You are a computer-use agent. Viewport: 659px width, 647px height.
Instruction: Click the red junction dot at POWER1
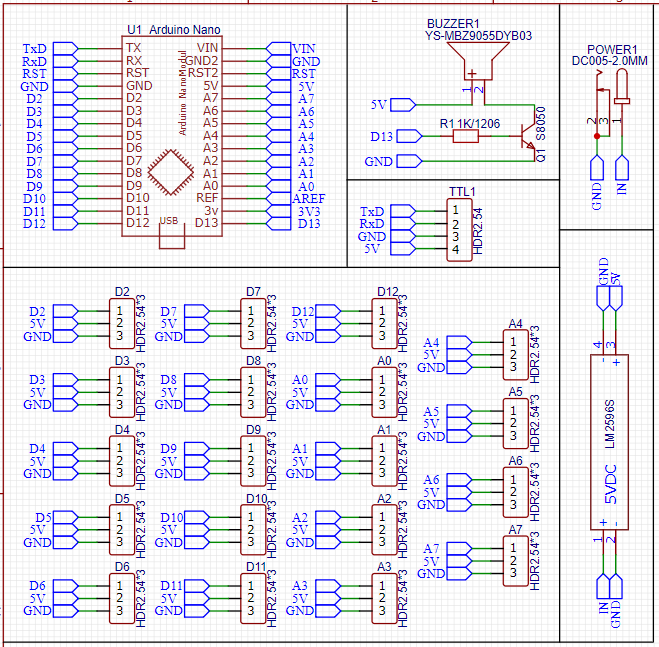point(597,136)
